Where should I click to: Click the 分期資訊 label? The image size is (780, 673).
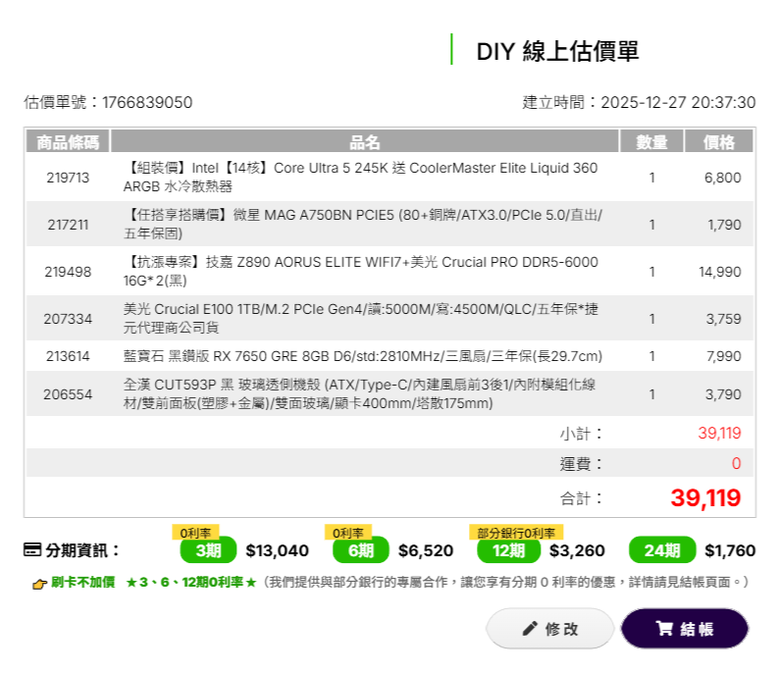[83, 551]
